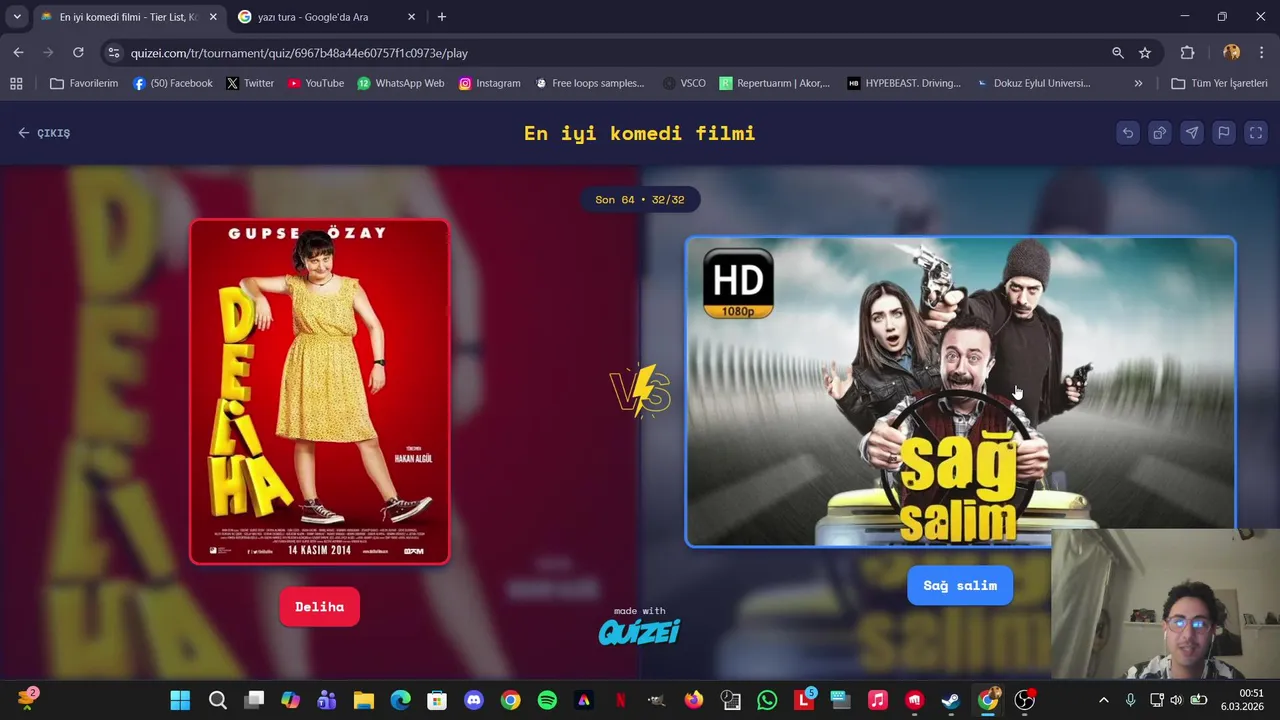This screenshot has width=1280, height=720.
Task: Open the Chrome profile avatar
Action: [x=1231, y=53]
